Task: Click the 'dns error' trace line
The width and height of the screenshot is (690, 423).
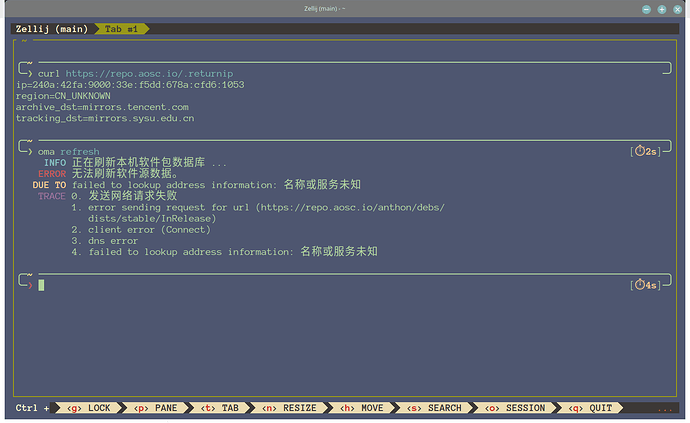Action: tap(105, 241)
